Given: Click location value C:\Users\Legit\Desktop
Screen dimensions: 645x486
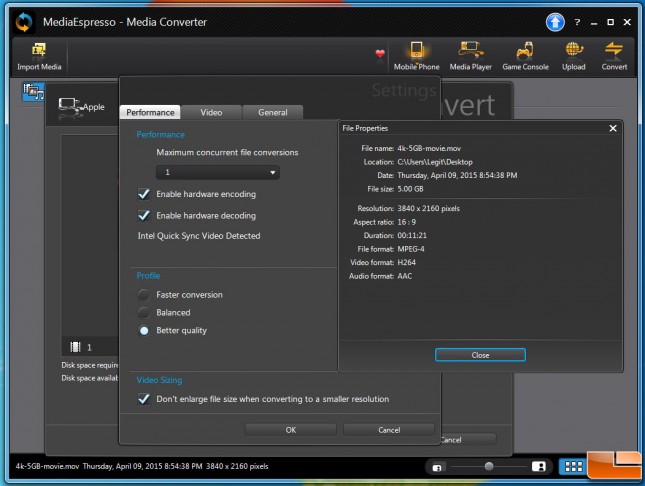Looking at the screenshot, I should point(435,162).
